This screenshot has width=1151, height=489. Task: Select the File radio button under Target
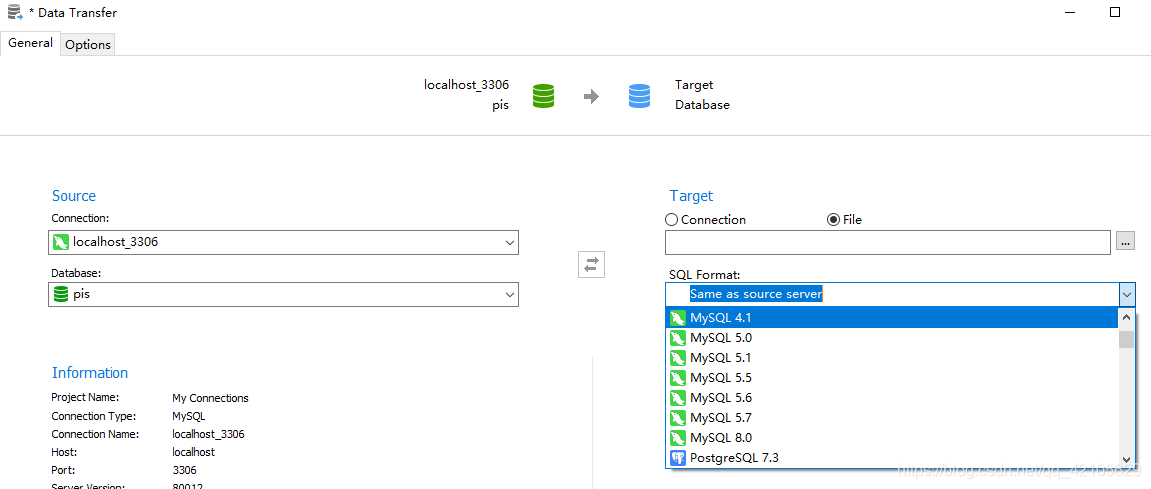(x=833, y=220)
